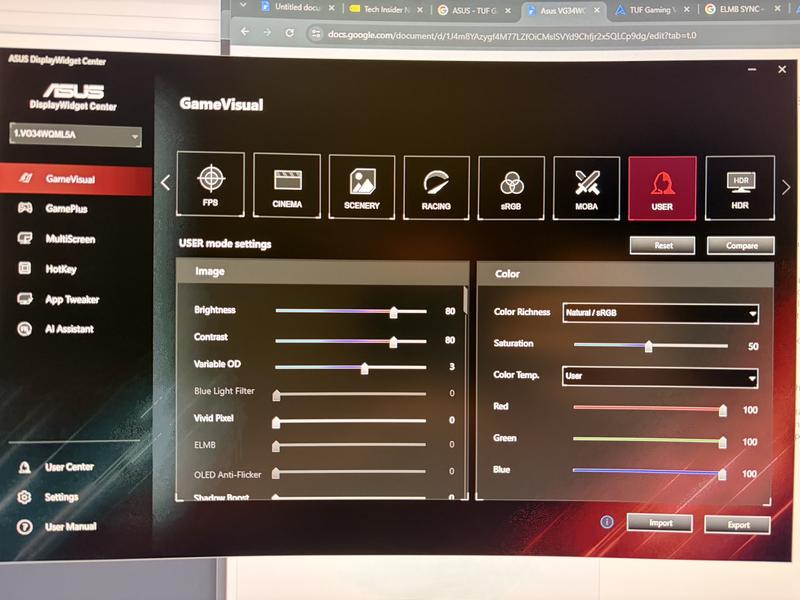Show previous GameVisual modes with left arrow
This screenshot has height=600, width=800.
point(165,183)
